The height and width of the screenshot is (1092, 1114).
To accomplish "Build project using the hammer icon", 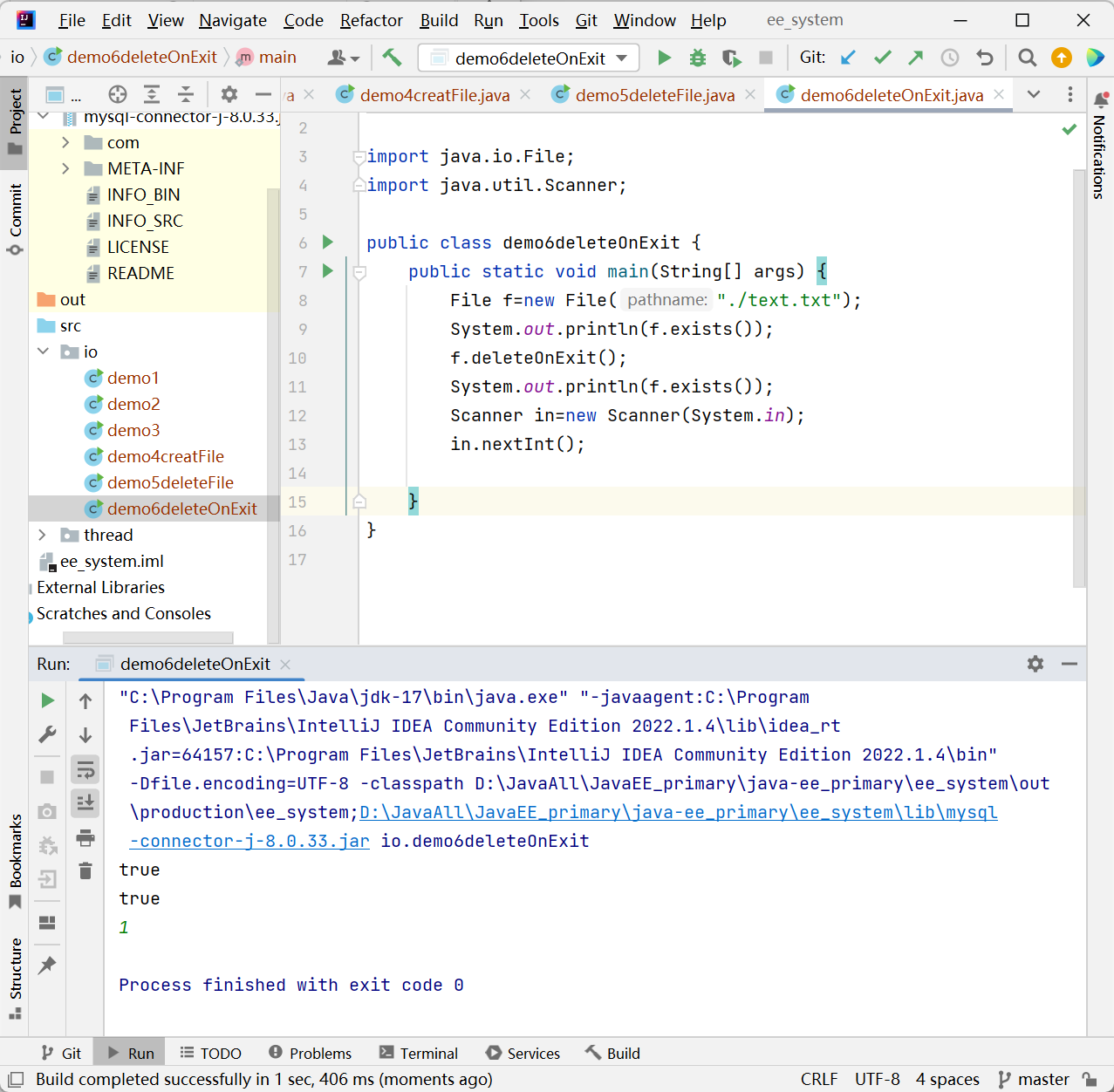I will (392, 58).
